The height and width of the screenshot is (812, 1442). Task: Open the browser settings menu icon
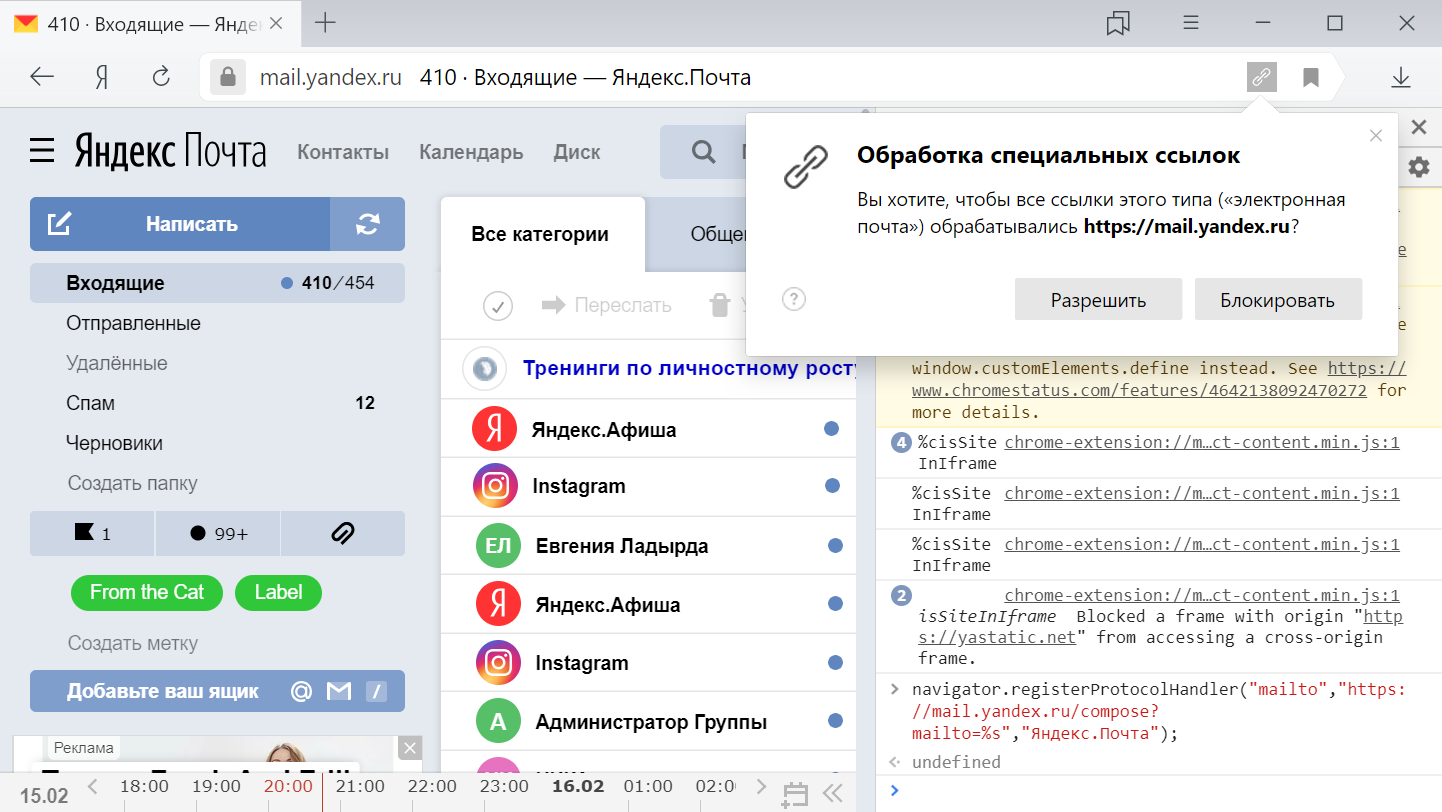1191,23
